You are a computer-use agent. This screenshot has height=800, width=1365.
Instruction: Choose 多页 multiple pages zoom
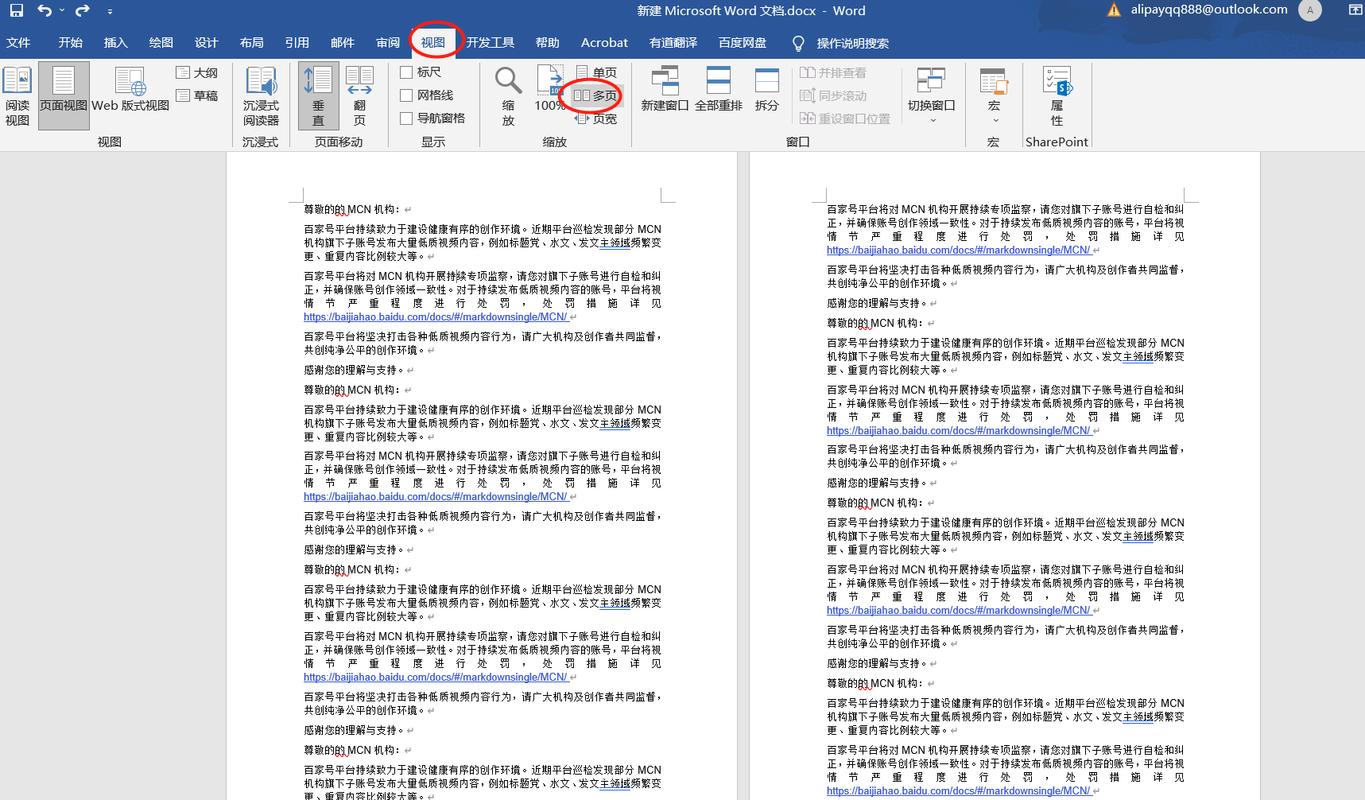[595, 96]
